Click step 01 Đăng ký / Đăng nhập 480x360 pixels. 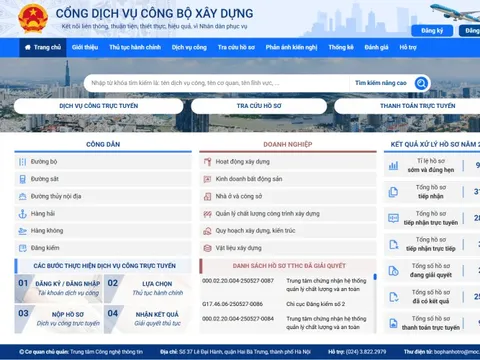point(58,289)
